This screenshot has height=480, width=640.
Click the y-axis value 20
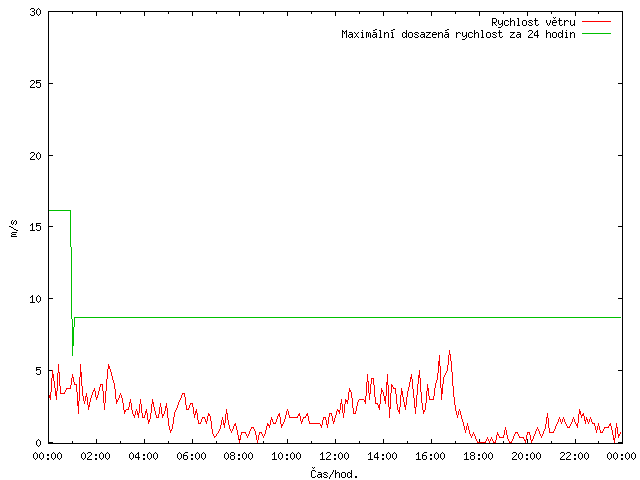click(36, 156)
